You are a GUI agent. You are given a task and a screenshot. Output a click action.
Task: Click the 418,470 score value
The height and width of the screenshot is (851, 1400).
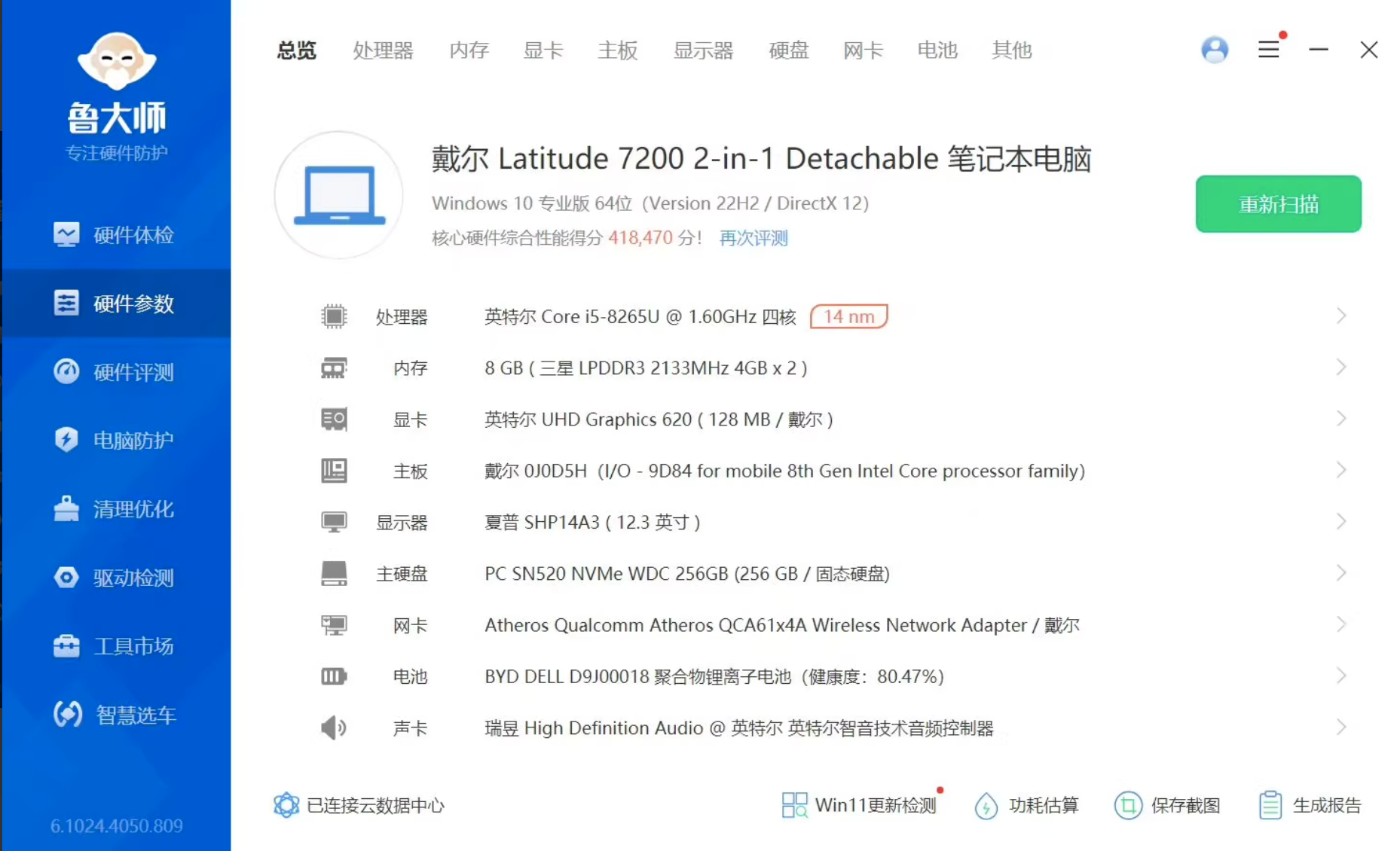[x=640, y=238]
